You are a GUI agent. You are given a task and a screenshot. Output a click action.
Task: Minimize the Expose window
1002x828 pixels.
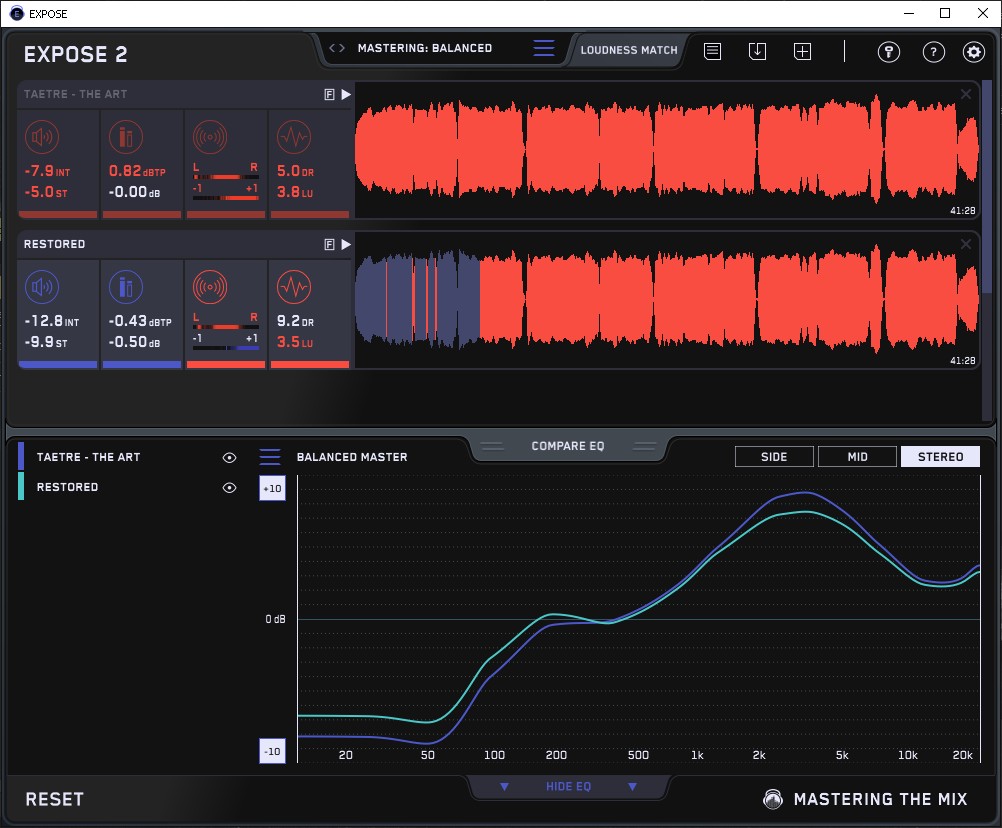tap(909, 13)
